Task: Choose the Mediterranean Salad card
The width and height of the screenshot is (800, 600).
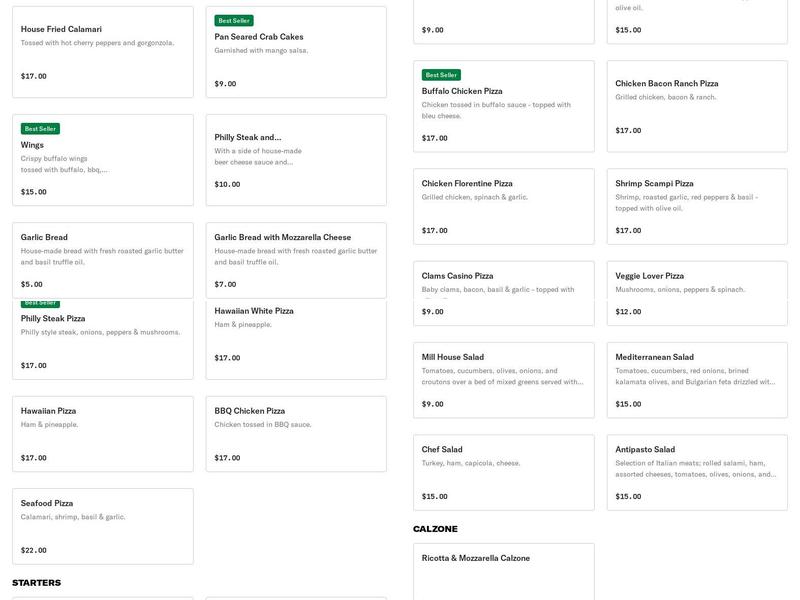Action: (697, 380)
